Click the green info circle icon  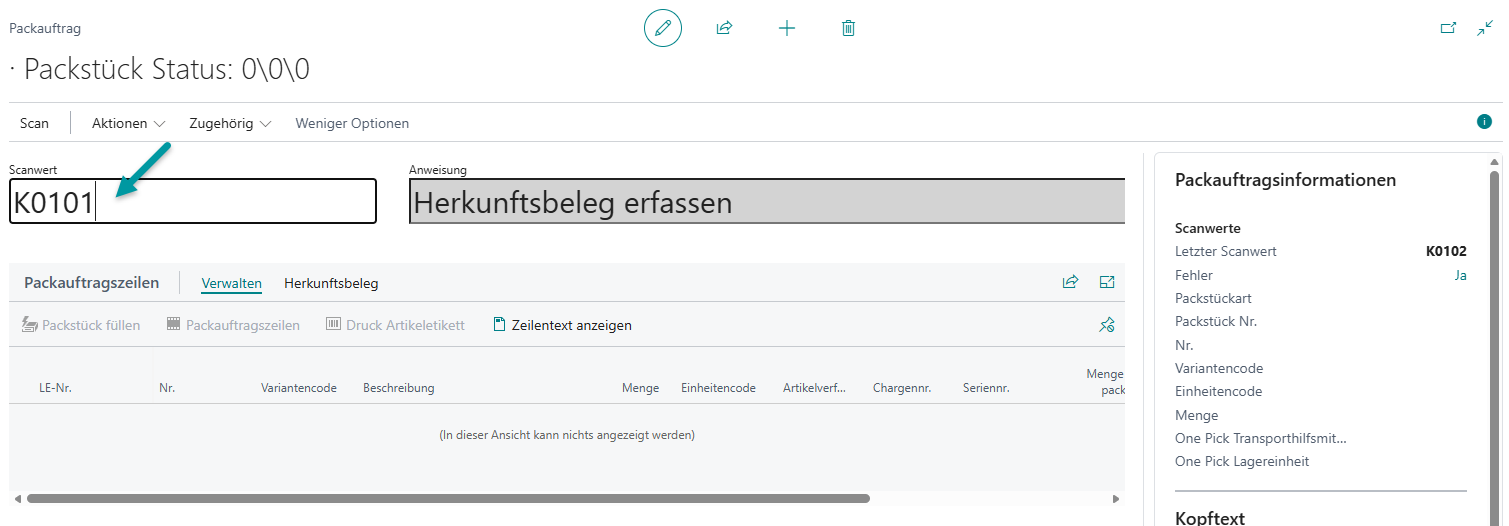click(x=1484, y=121)
